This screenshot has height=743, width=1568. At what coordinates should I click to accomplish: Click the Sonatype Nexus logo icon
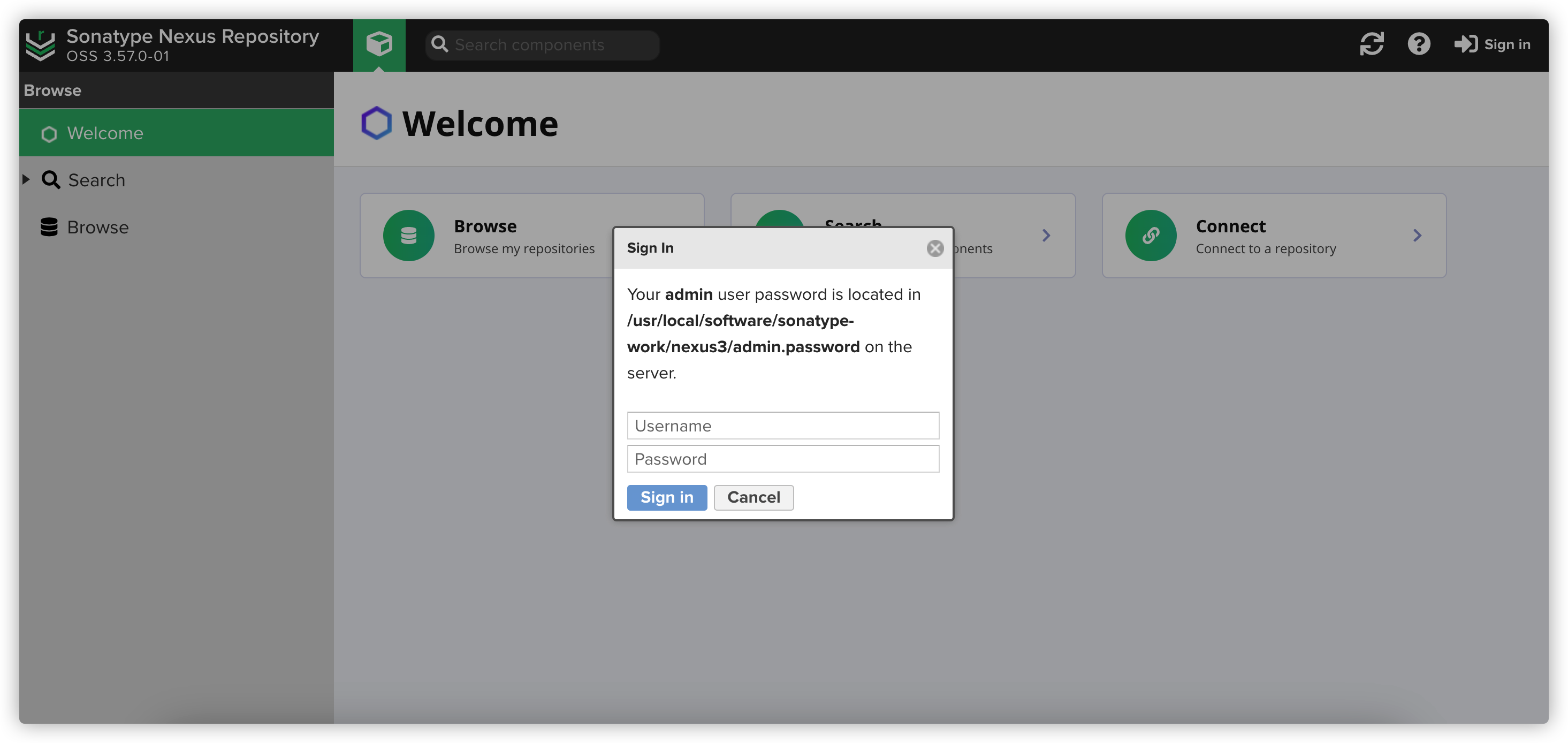[x=40, y=45]
